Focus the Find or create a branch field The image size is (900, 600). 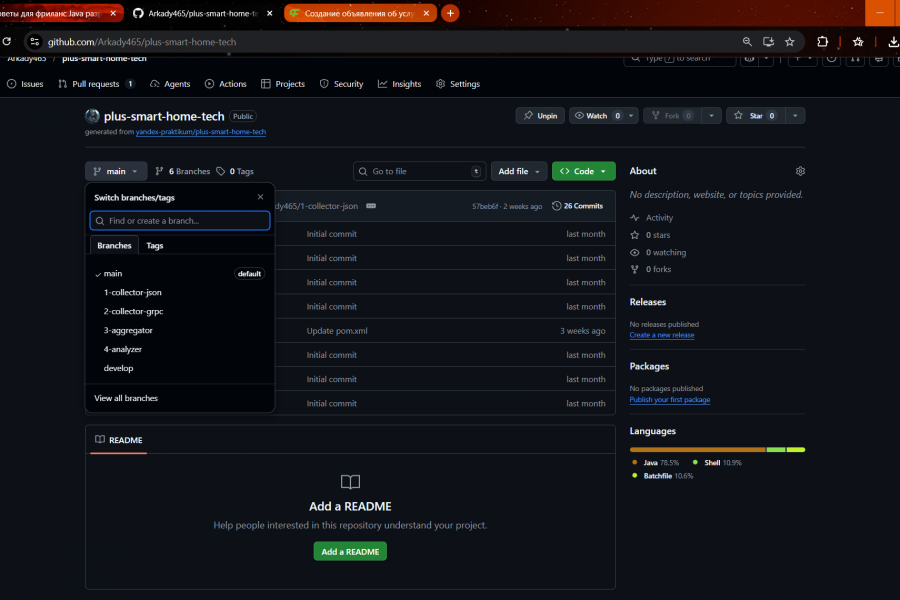pos(180,220)
